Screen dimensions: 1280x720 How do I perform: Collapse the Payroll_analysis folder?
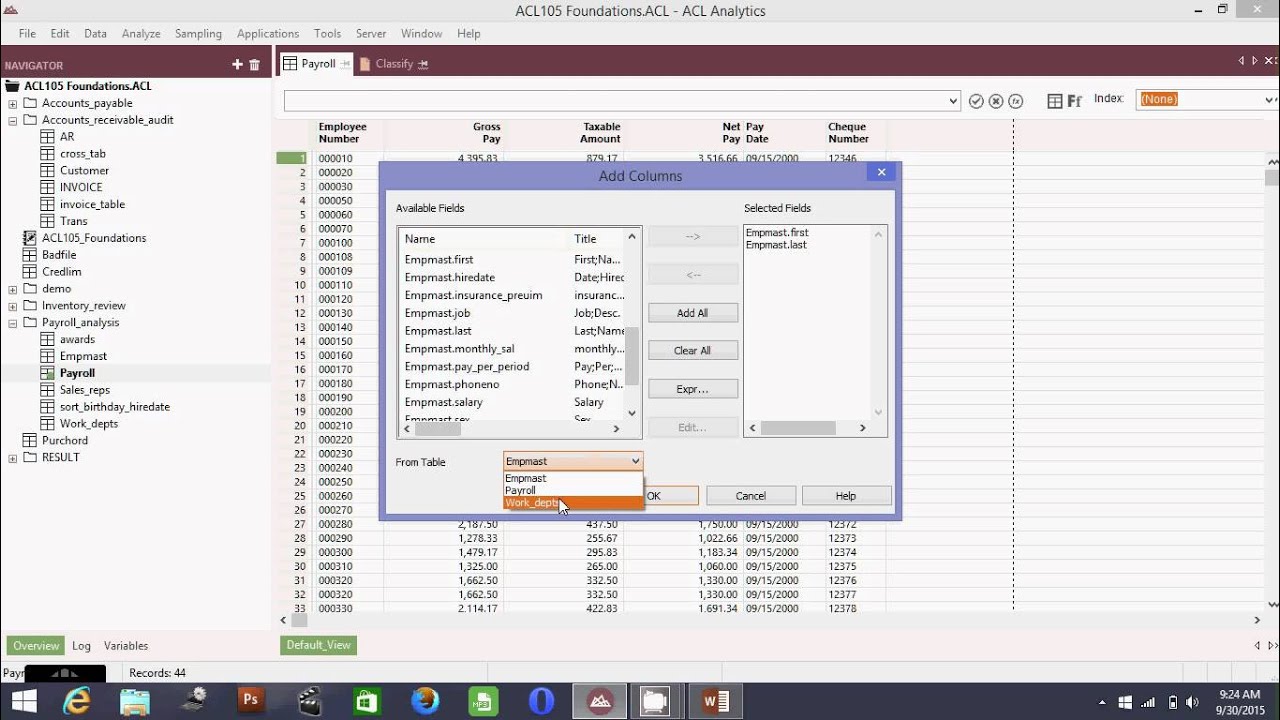pos(12,323)
